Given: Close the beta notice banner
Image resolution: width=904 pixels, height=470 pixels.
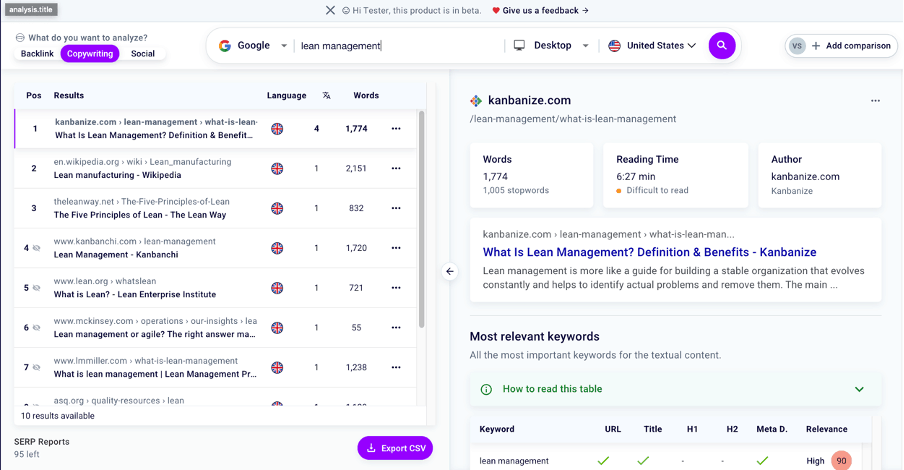Looking at the screenshot, I should [330, 10].
